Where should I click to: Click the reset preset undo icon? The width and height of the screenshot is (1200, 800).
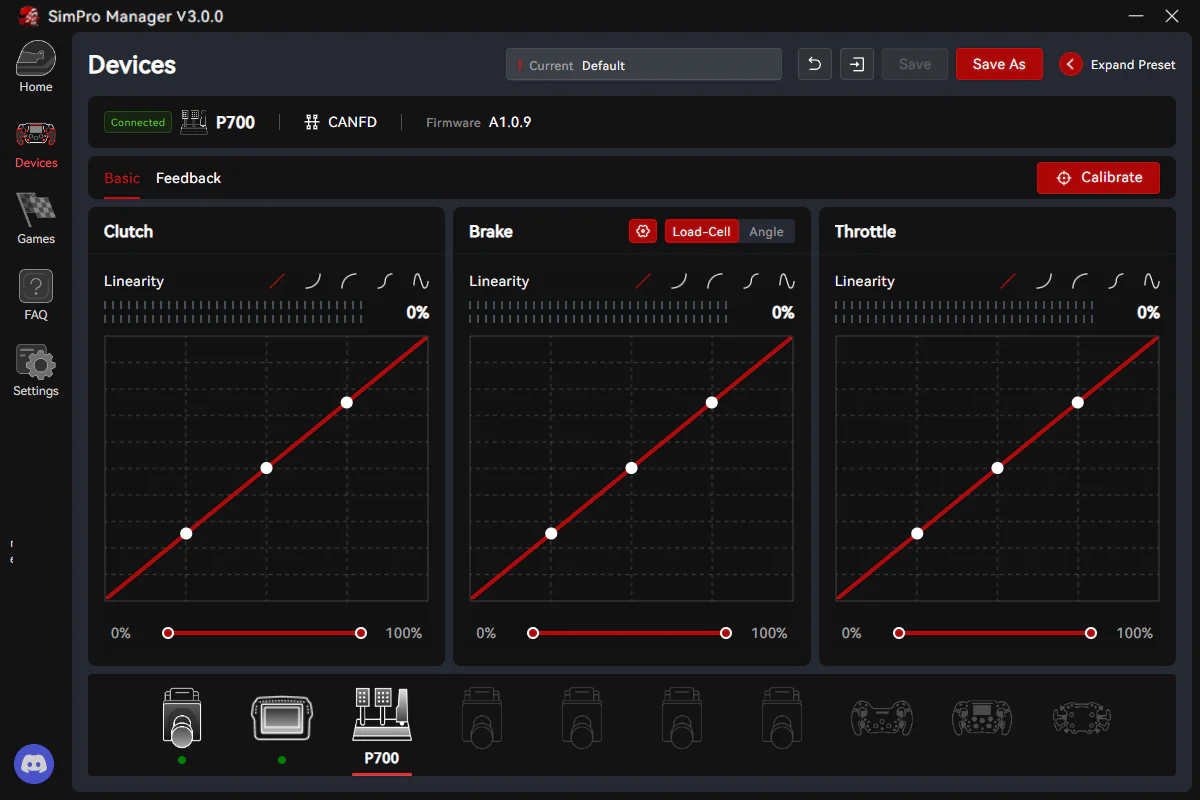(815, 64)
